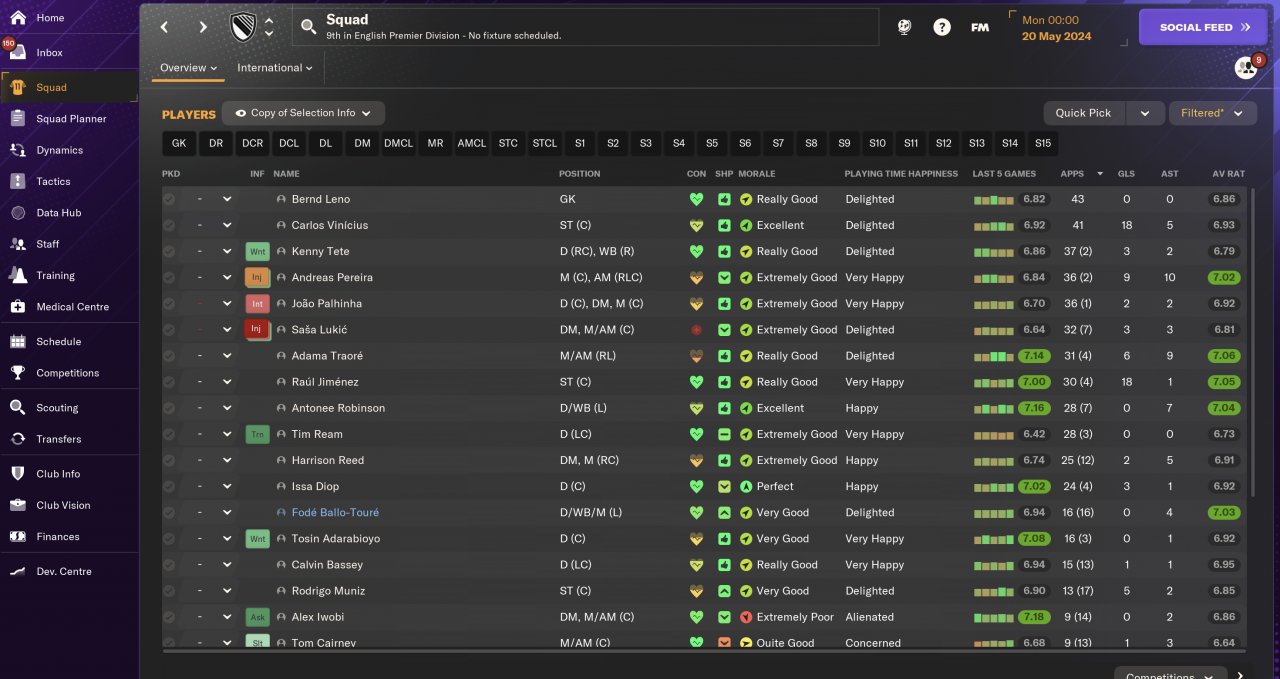The width and height of the screenshot is (1280, 679).
Task: Expand the Copy of Selection Info dropdown
Action: coord(303,113)
